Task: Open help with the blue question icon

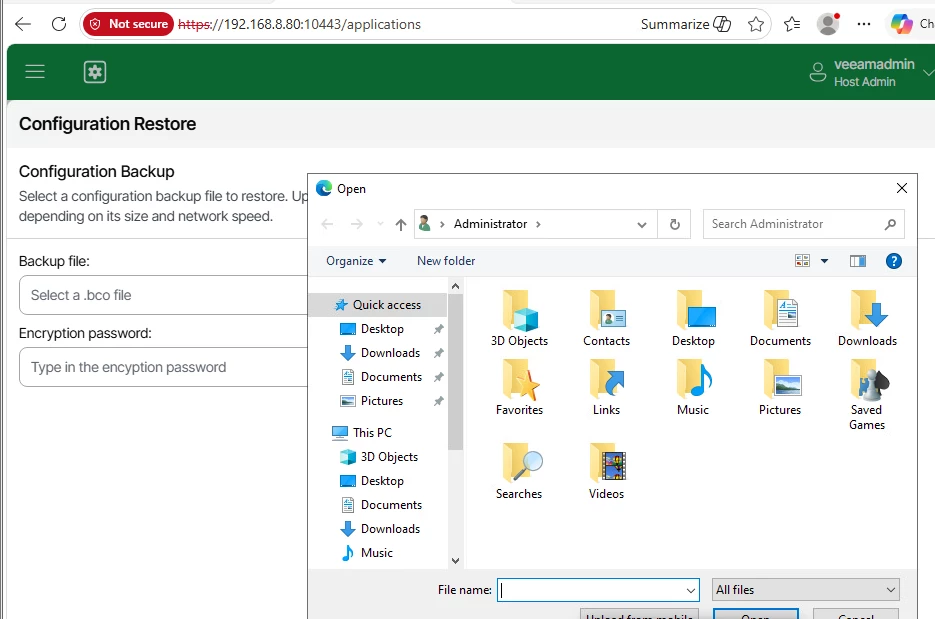Action: (x=894, y=261)
